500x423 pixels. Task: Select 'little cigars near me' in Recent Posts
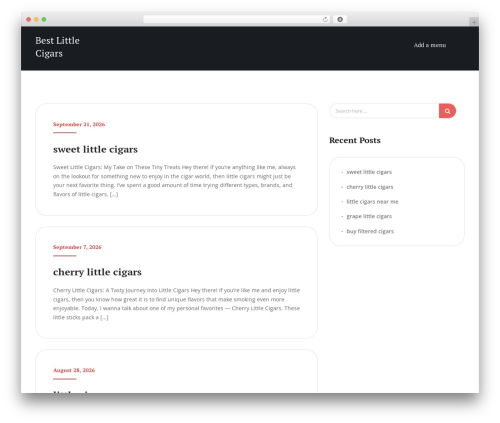point(372,202)
